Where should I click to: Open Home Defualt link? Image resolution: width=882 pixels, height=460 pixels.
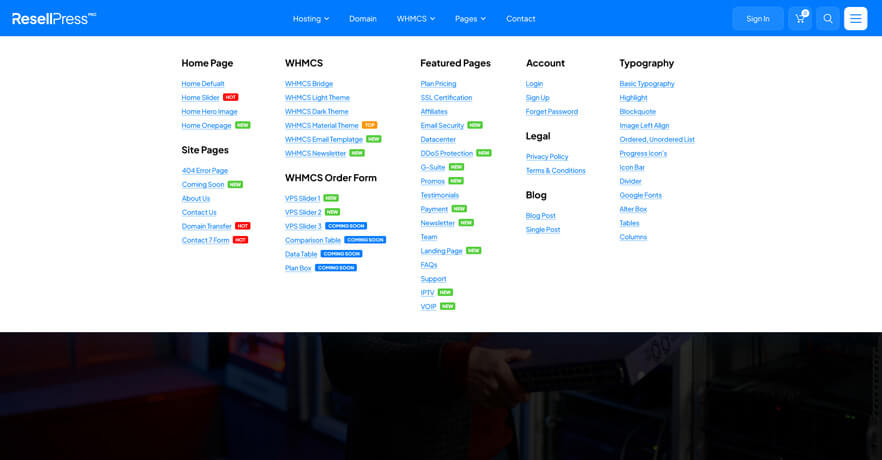tap(203, 84)
